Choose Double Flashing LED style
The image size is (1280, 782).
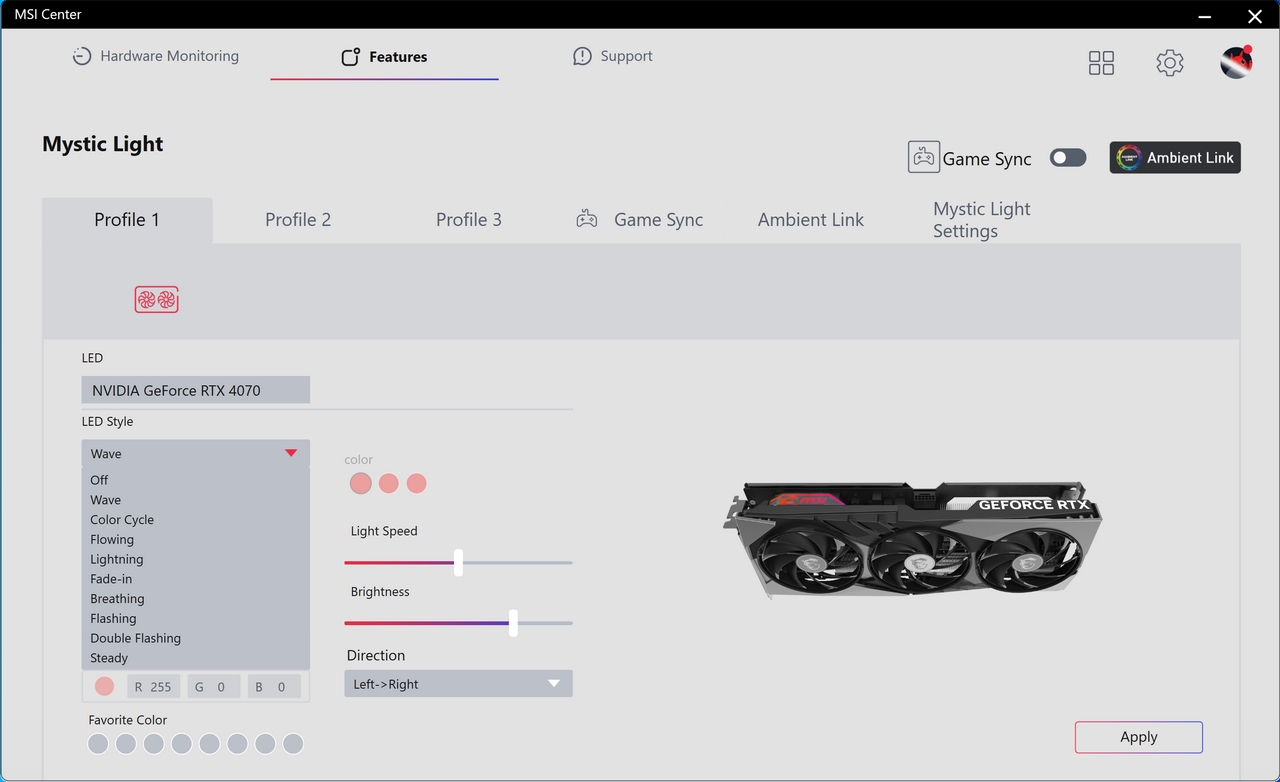[x=195, y=638]
